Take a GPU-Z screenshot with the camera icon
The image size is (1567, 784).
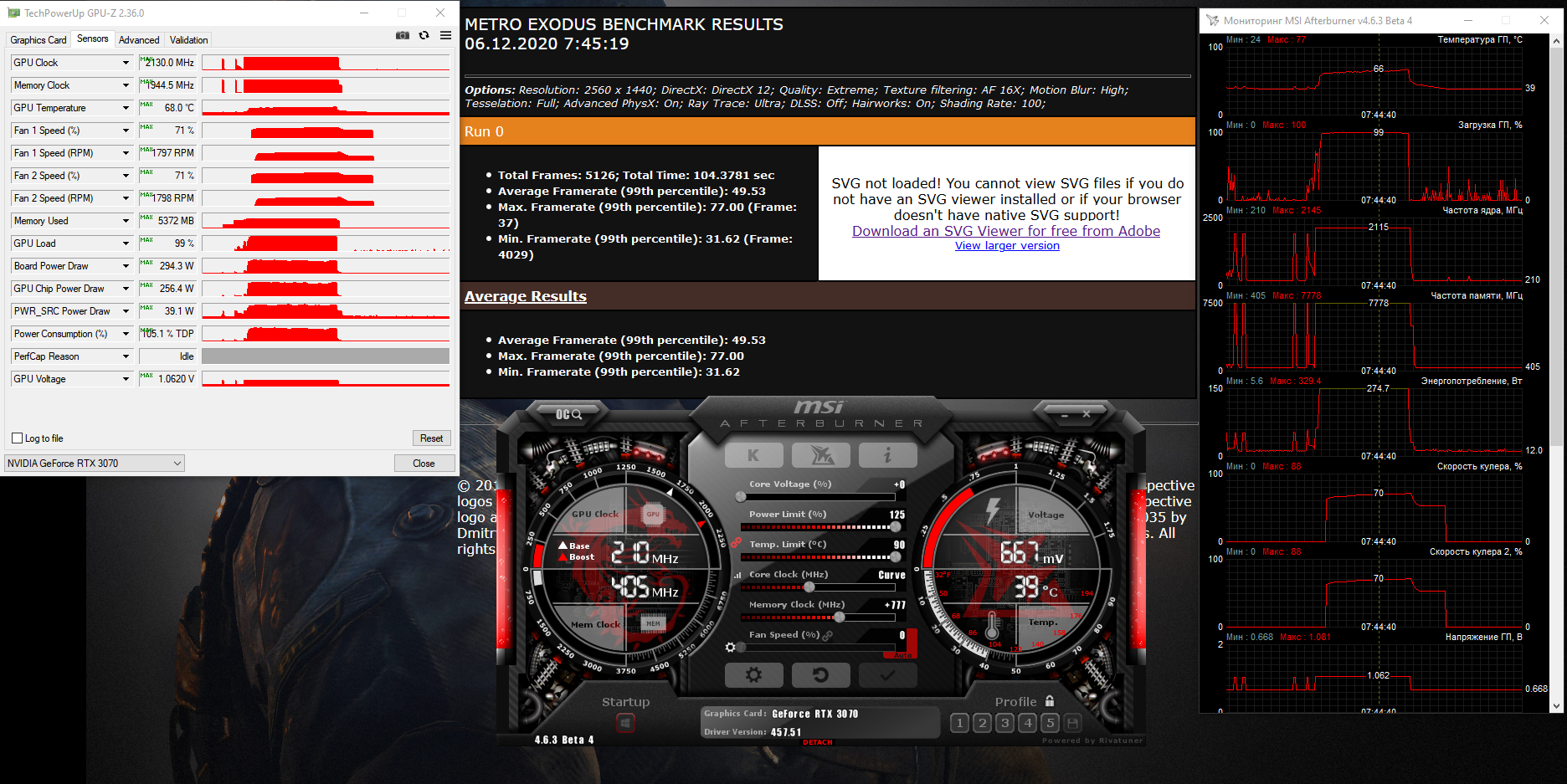pos(403,35)
